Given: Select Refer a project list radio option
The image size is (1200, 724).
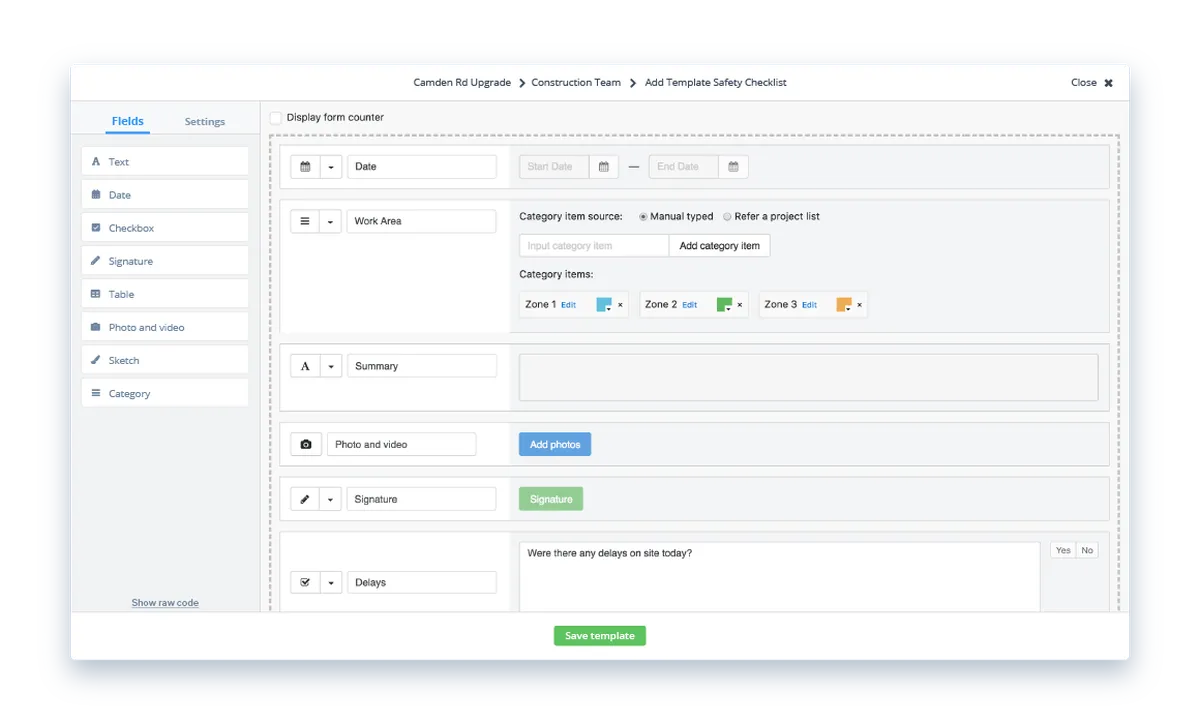Looking at the screenshot, I should point(727,216).
